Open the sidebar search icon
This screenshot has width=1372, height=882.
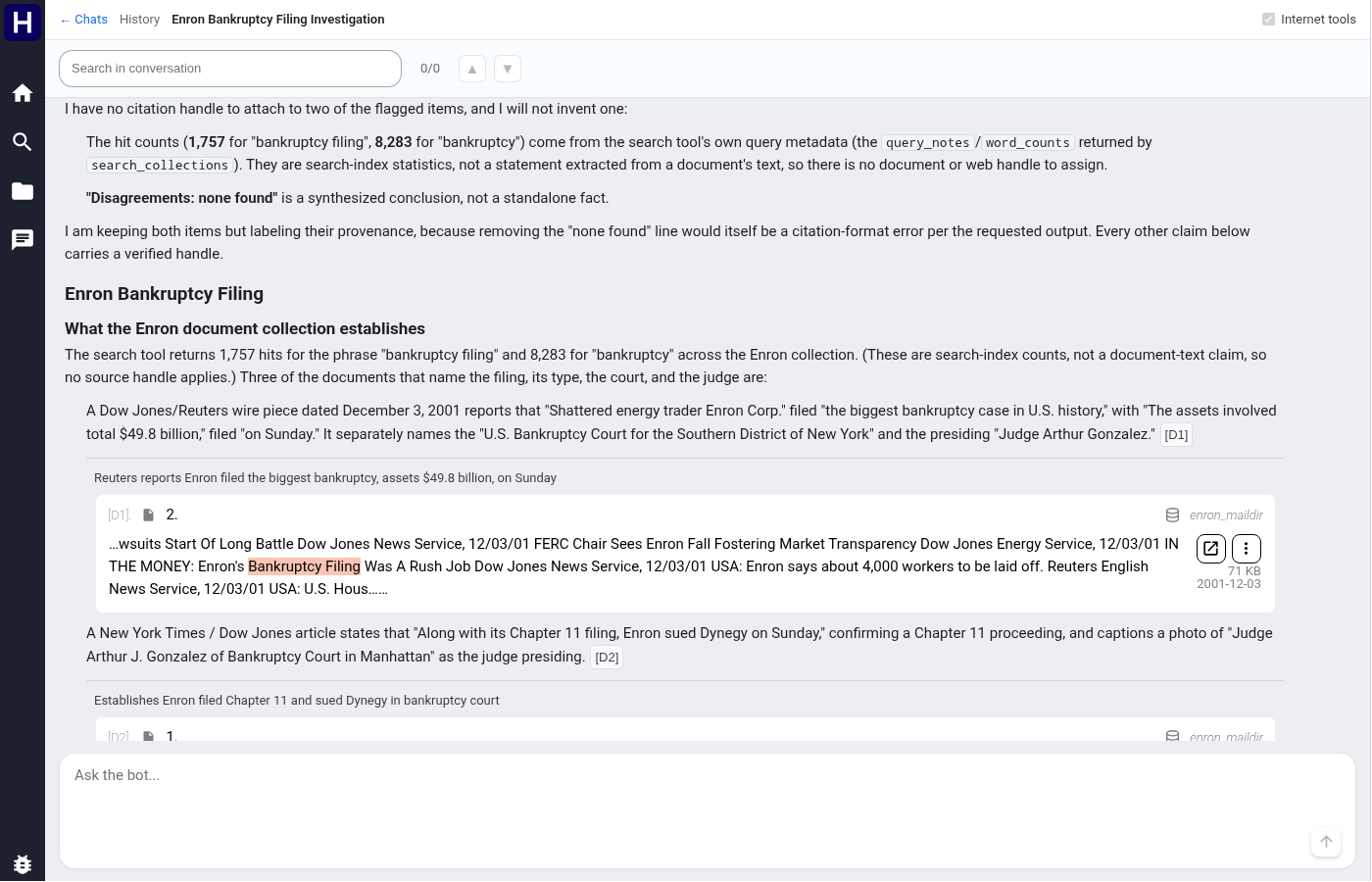tap(23, 142)
